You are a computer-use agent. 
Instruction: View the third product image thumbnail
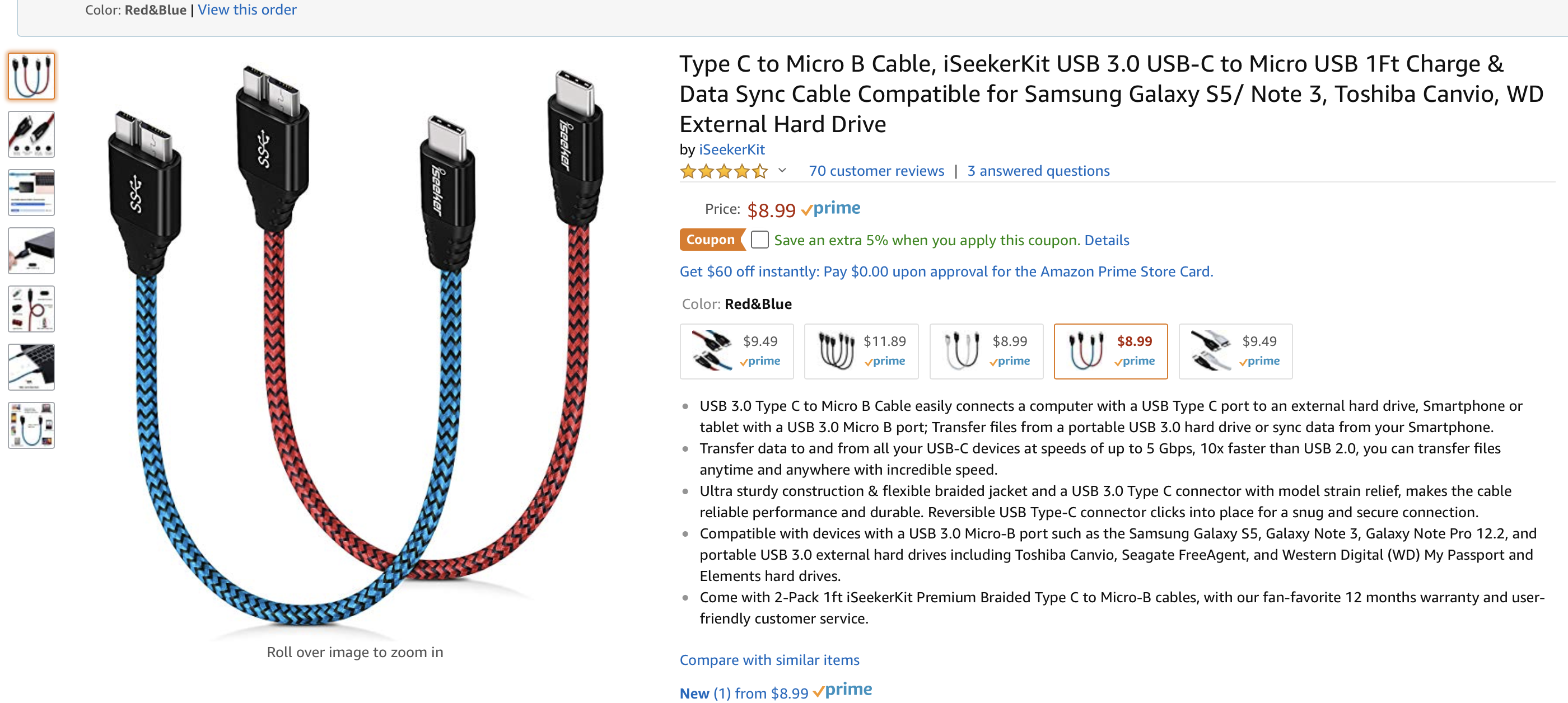tap(31, 193)
